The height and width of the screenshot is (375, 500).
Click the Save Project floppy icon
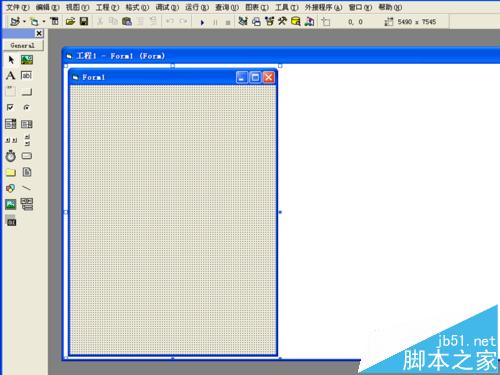(84, 22)
